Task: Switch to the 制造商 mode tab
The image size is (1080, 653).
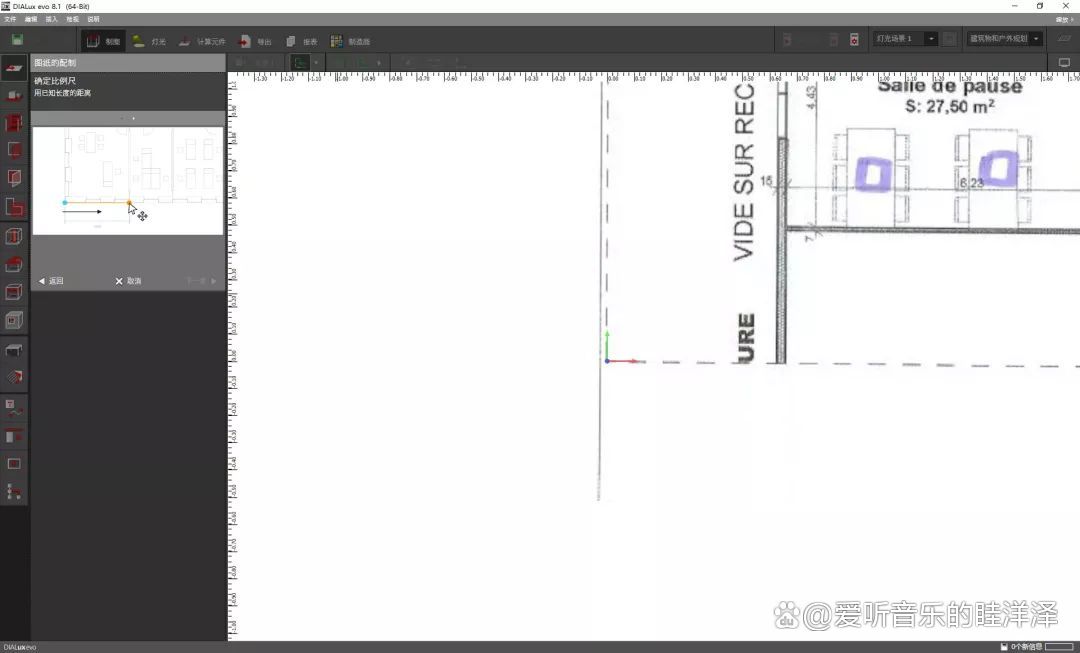Action: (x=351, y=41)
